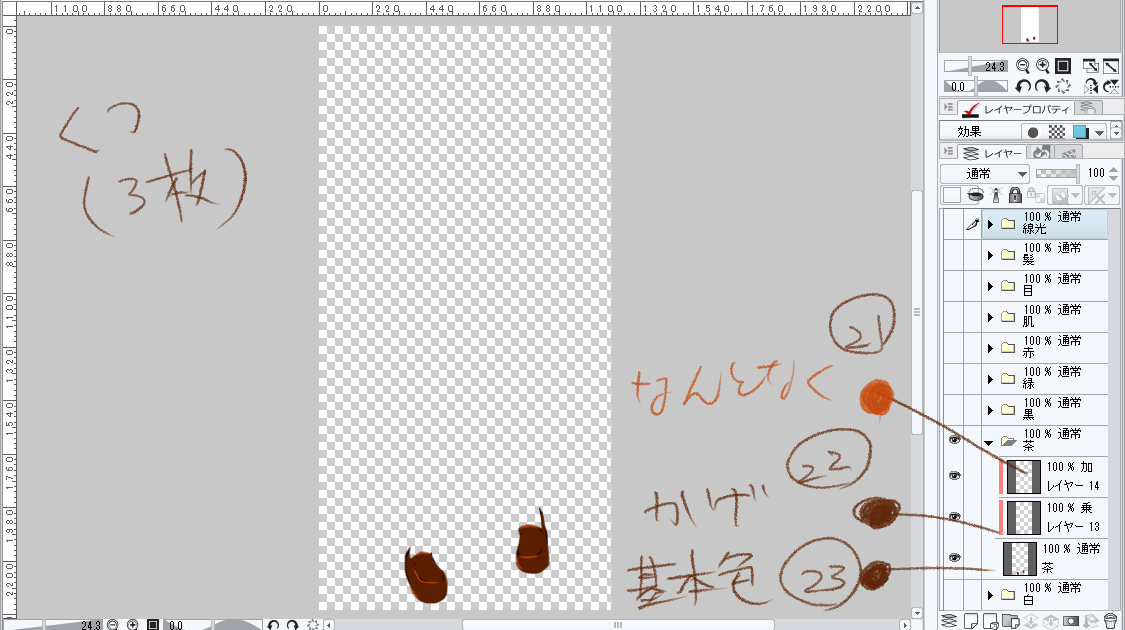This screenshot has height=630, width=1125.
Task: Click border effect circle icon
Action: [1031, 132]
